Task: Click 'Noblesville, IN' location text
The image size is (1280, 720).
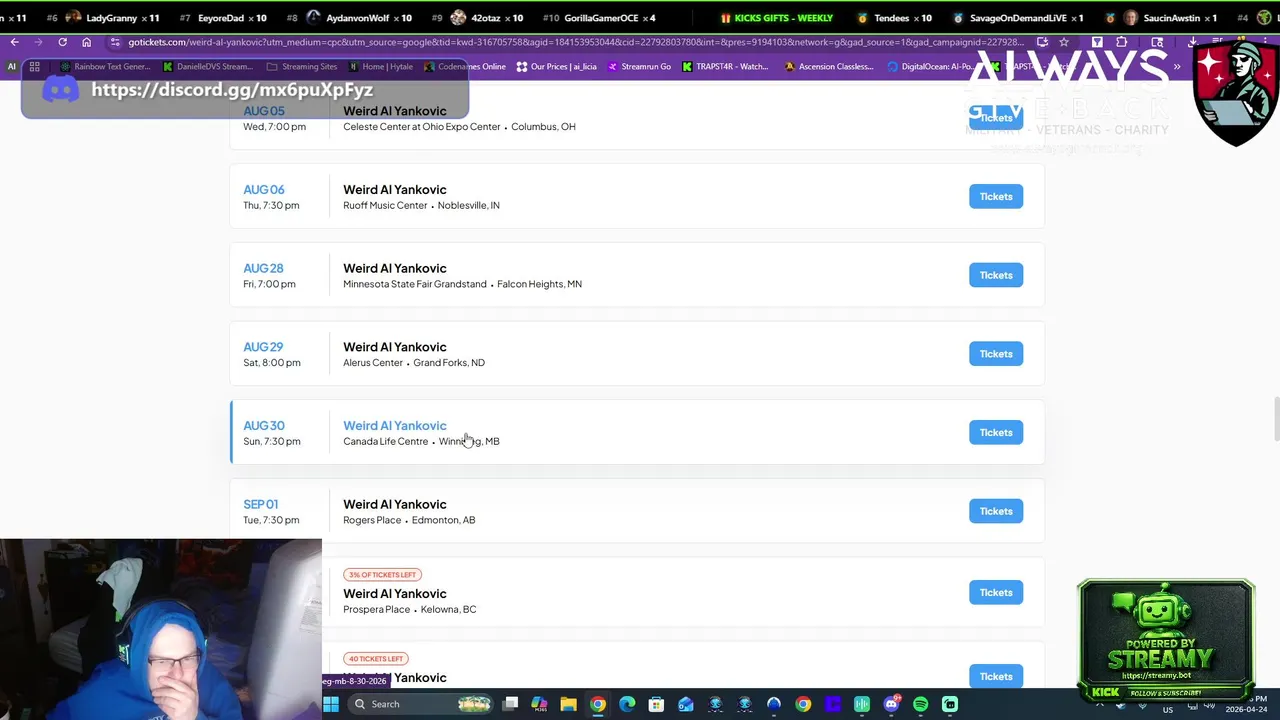Action: coord(469,205)
